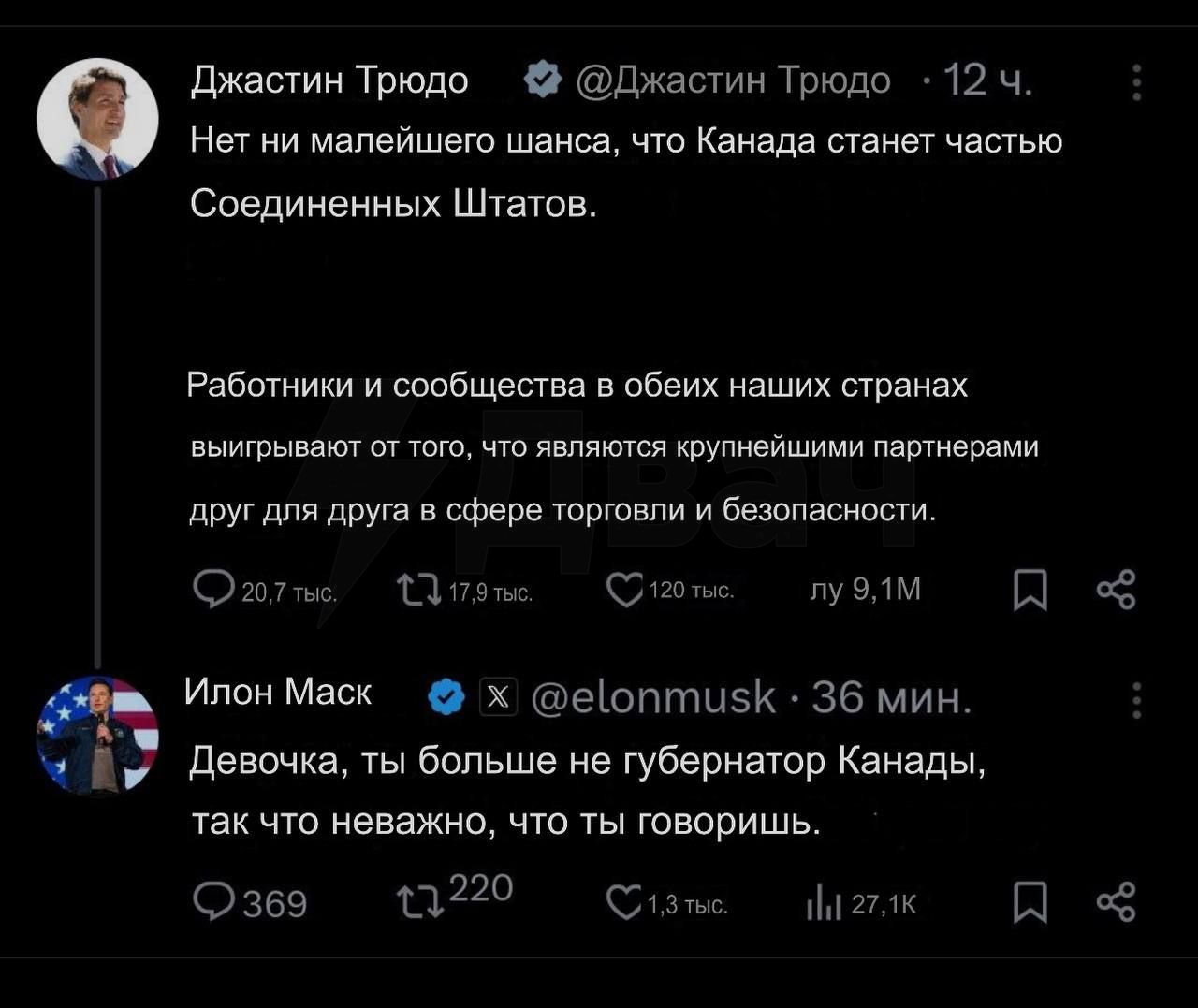This screenshot has width=1198, height=1008.
Task: Share the elonmusk reply tweet
Action: (1116, 902)
